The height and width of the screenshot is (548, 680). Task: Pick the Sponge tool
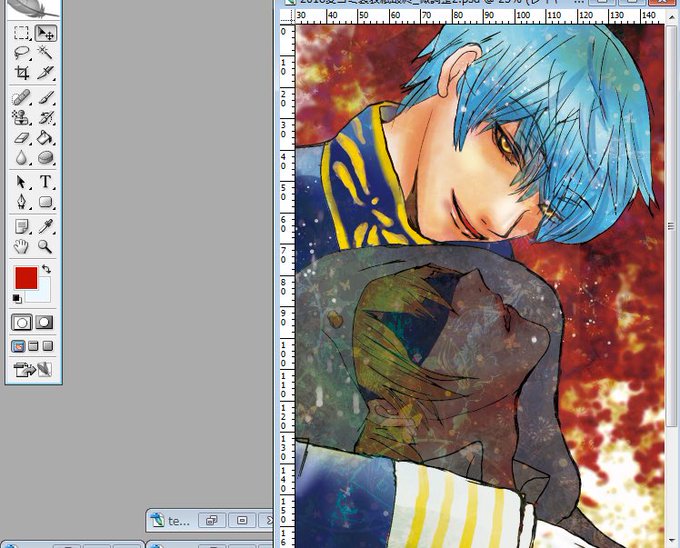pos(46,157)
